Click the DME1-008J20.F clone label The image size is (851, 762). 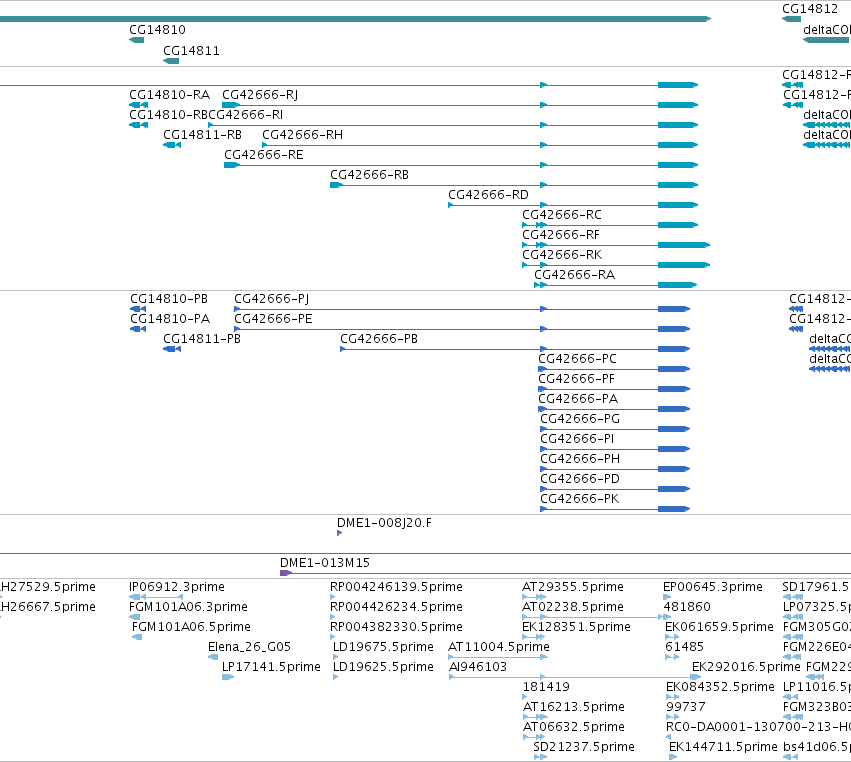[384, 524]
